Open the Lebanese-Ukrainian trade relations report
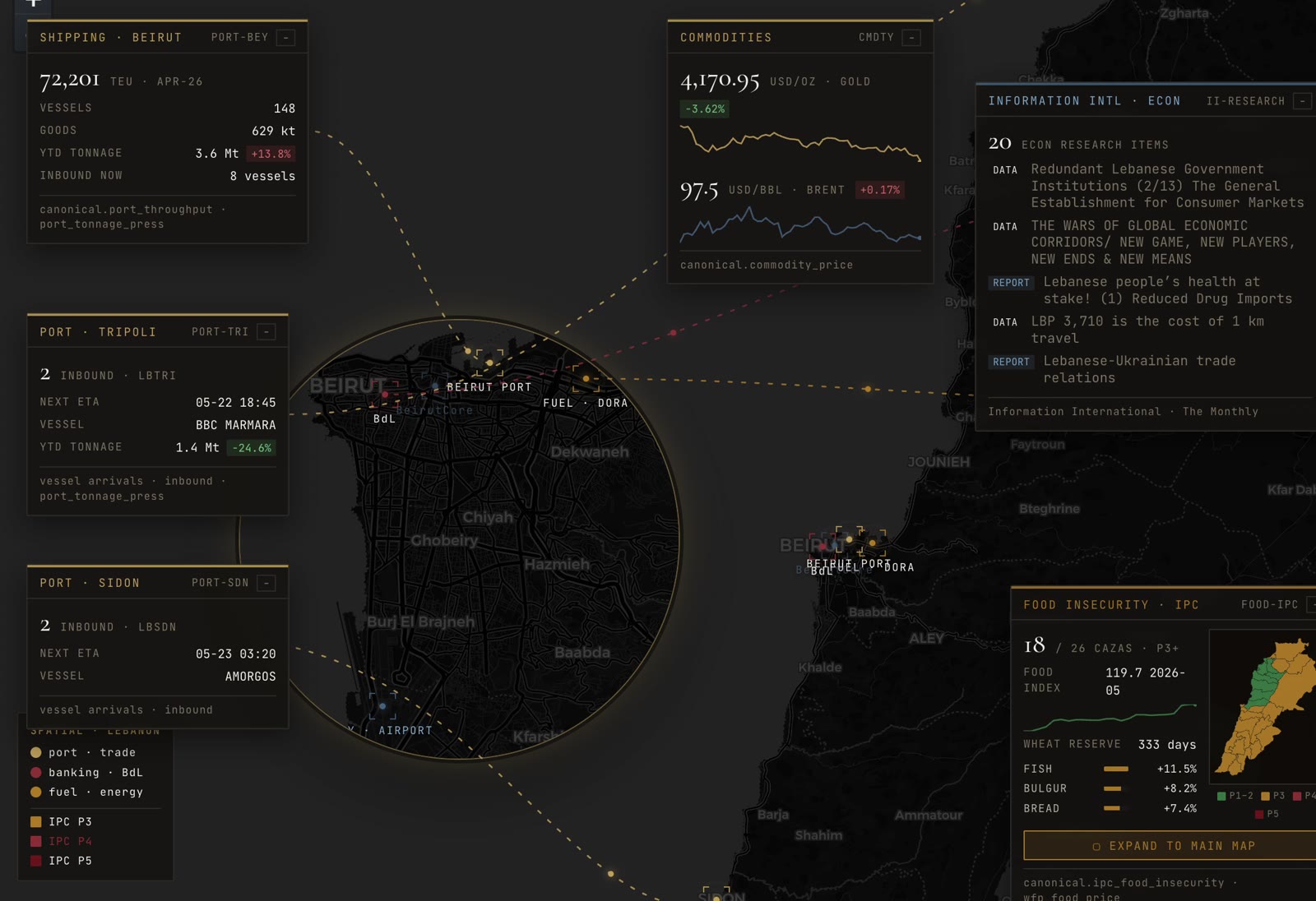This screenshot has height=901, width=1316. [x=1148, y=369]
